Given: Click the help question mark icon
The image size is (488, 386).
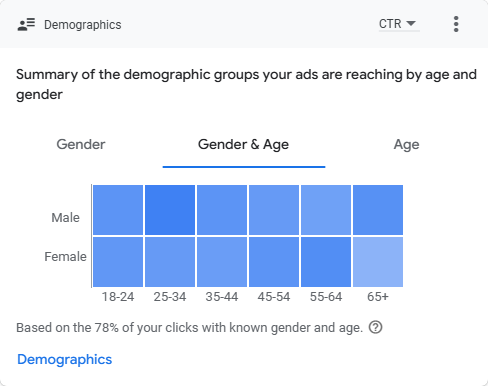Looking at the screenshot, I should point(375,327).
